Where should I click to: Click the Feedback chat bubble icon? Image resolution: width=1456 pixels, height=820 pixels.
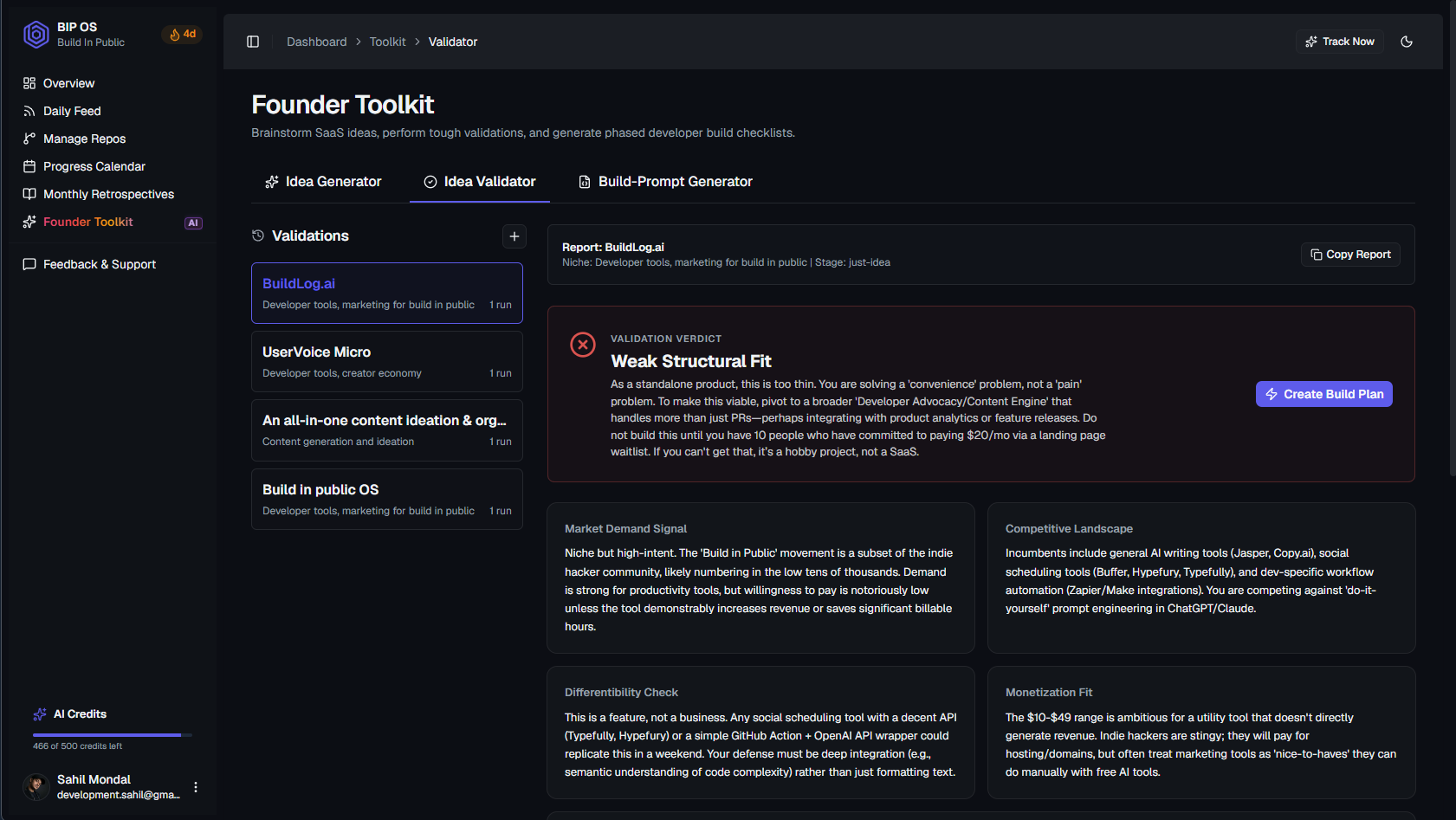coord(29,264)
